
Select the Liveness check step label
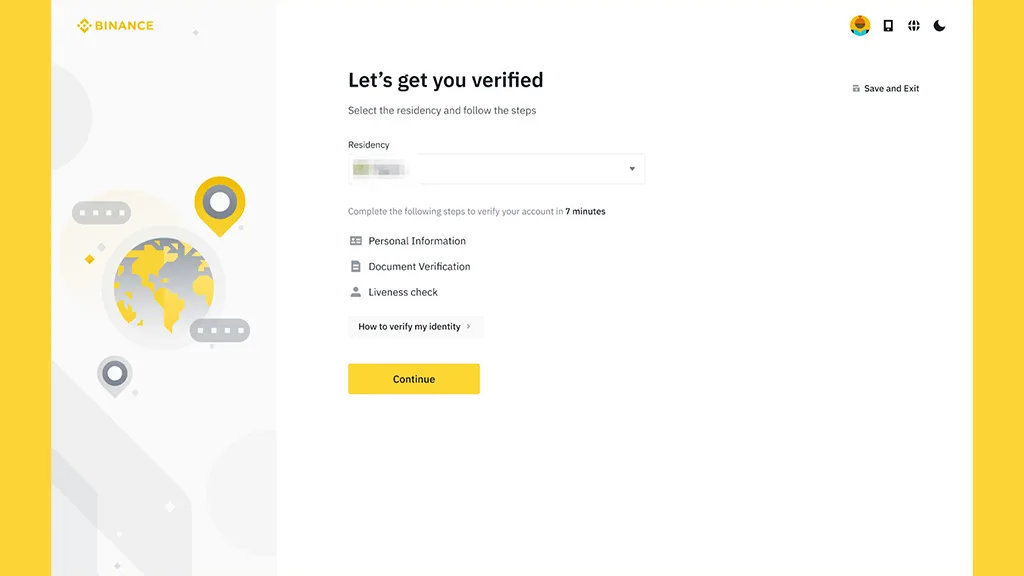tap(402, 292)
